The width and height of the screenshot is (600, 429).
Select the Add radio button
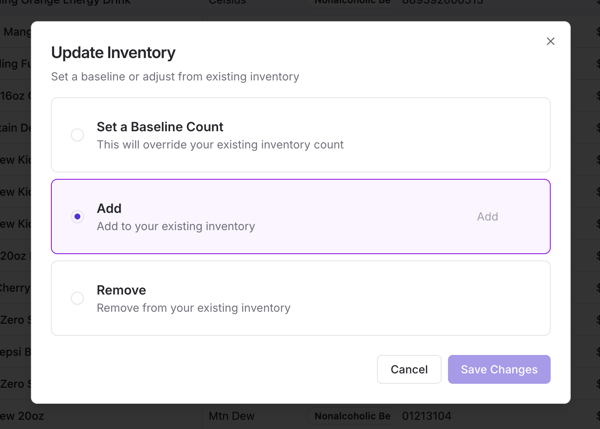(x=77, y=216)
